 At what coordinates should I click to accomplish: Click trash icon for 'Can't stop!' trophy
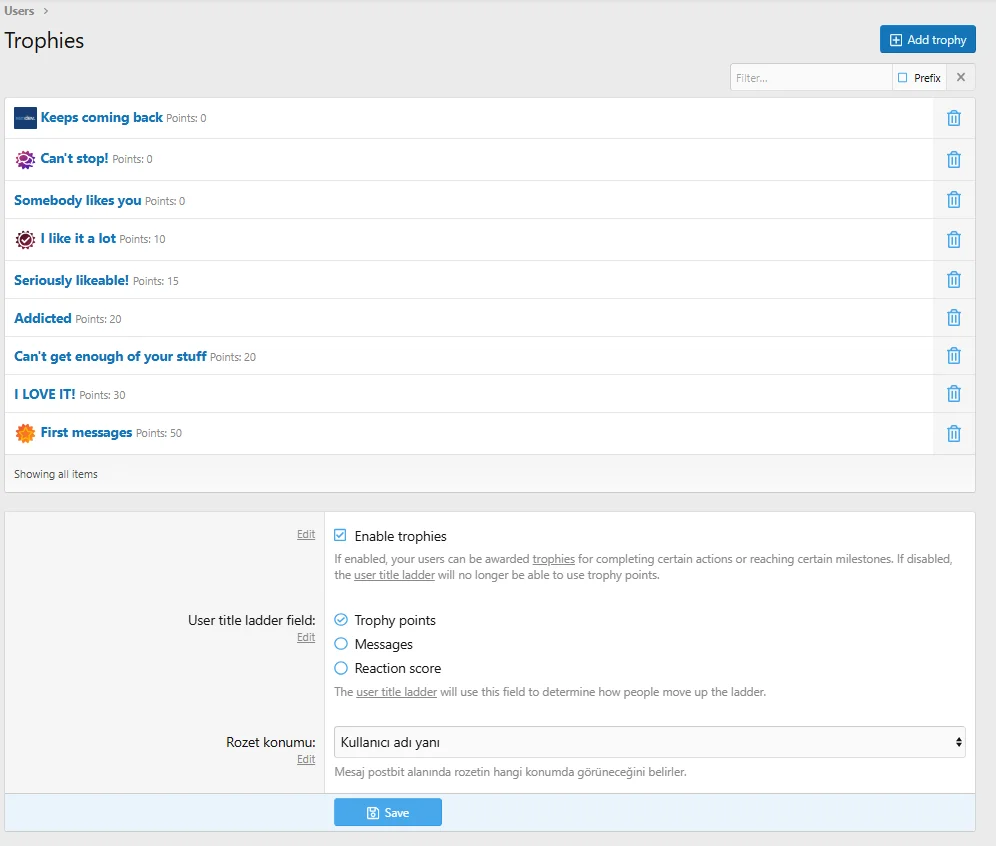tap(953, 160)
